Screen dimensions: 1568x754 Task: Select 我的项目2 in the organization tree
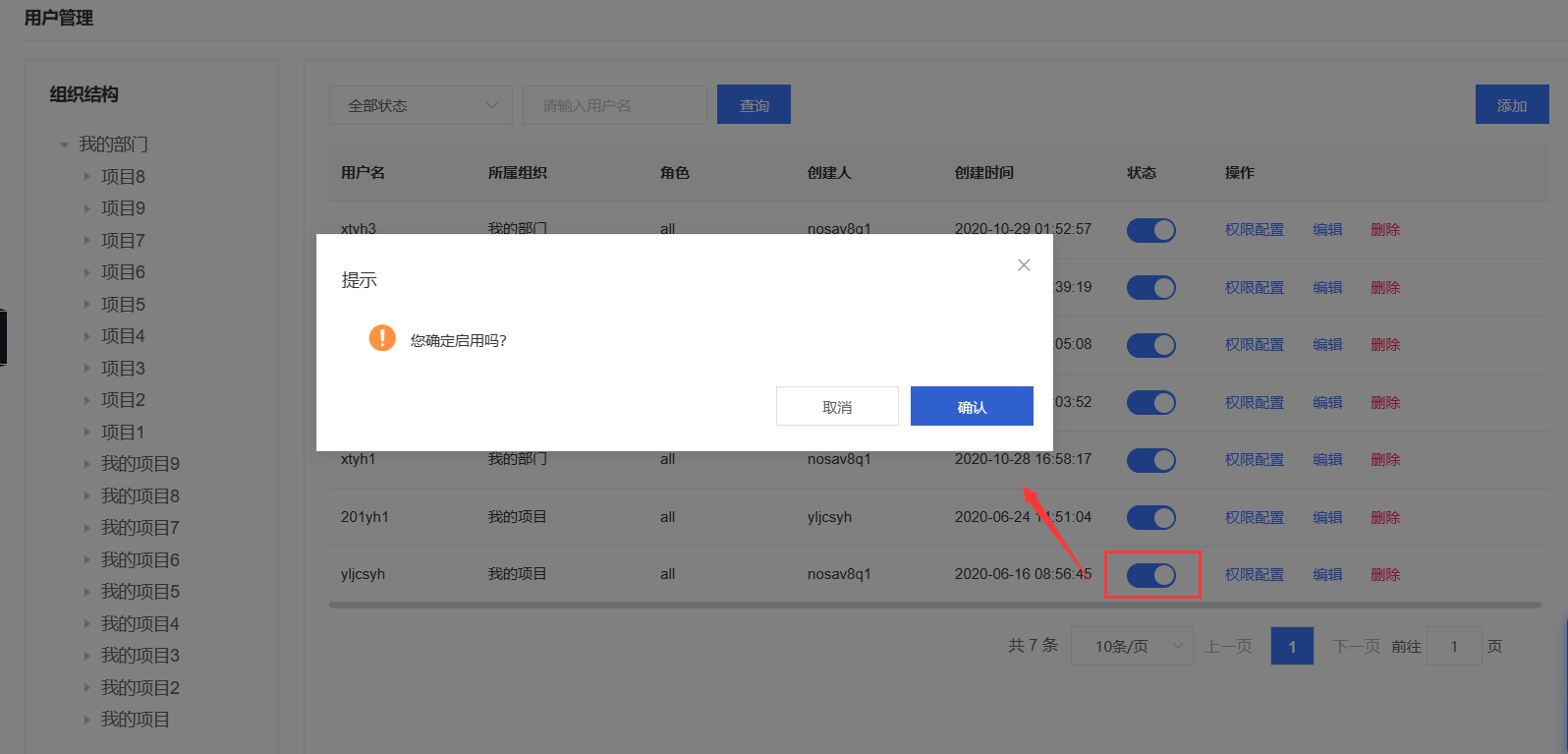(x=140, y=688)
